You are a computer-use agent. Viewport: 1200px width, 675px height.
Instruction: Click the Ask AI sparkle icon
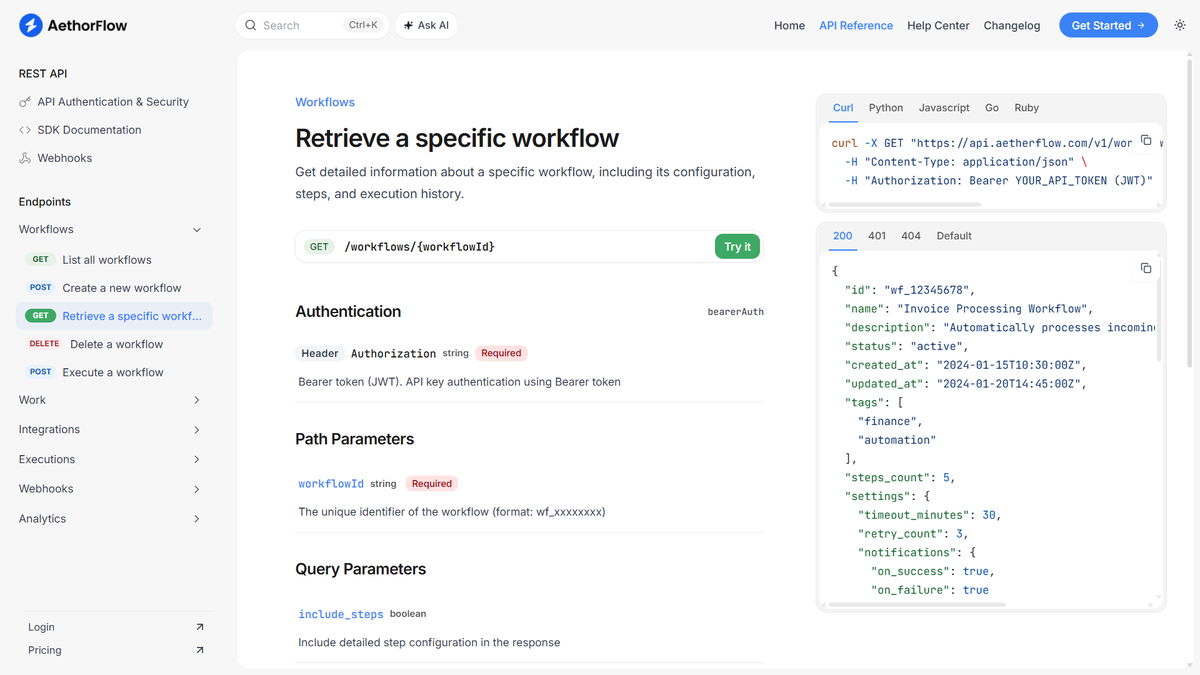point(408,24)
